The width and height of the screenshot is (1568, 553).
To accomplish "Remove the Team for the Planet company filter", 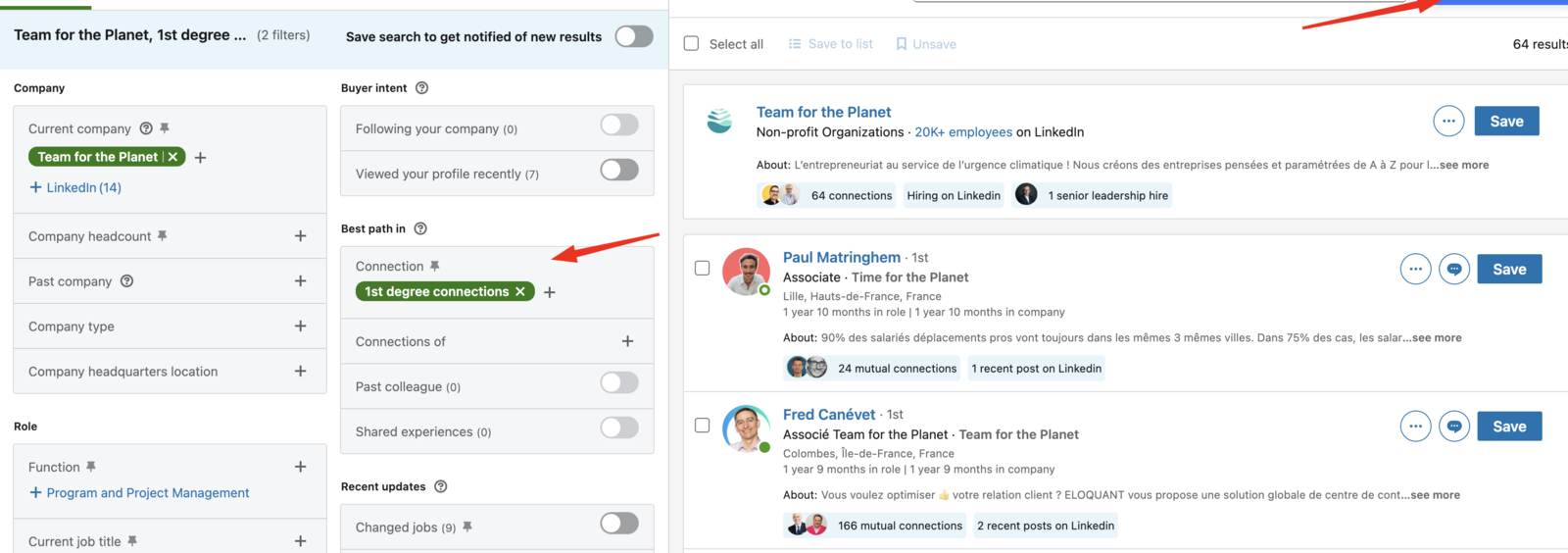I will (x=173, y=157).
